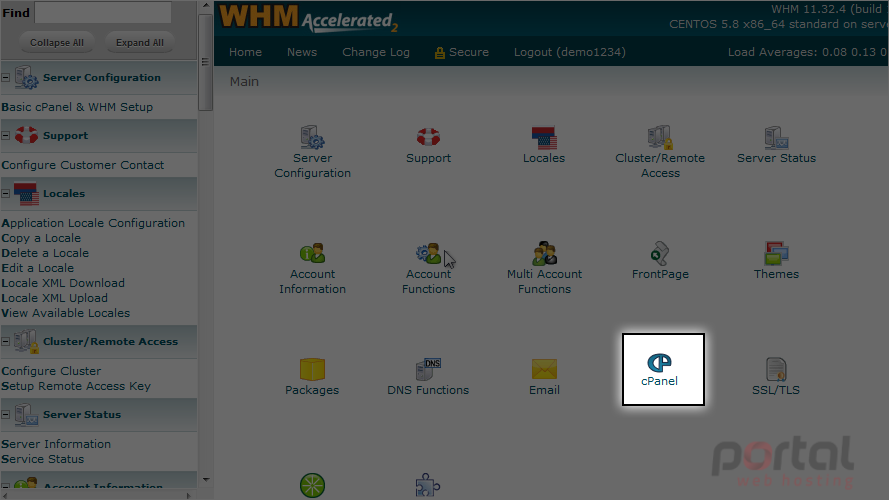Click the Secure padlock icon
Screen dimensions: 889x500
coord(439,53)
